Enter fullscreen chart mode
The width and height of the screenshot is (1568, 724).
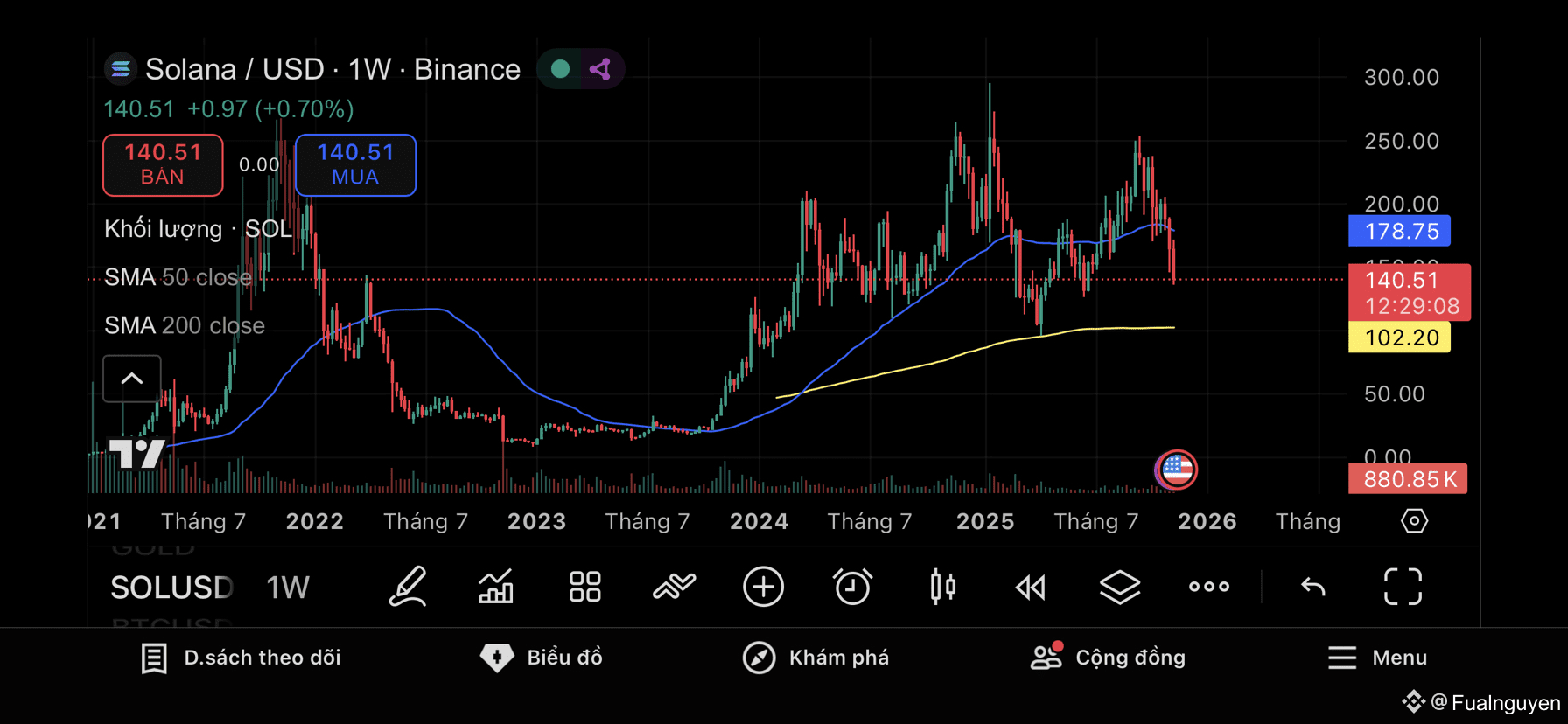(x=1403, y=587)
